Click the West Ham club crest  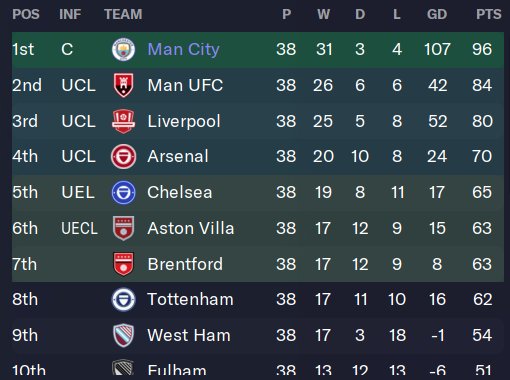tap(123, 335)
